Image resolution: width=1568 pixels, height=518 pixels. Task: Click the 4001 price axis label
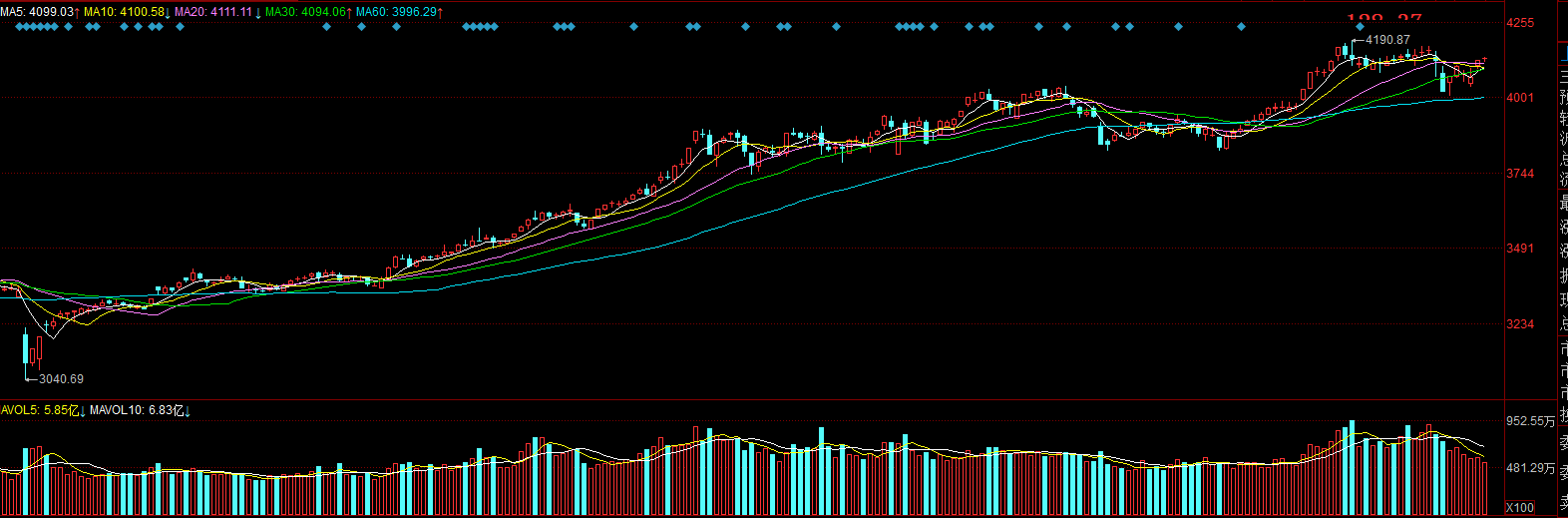click(x=1520, y=98)
